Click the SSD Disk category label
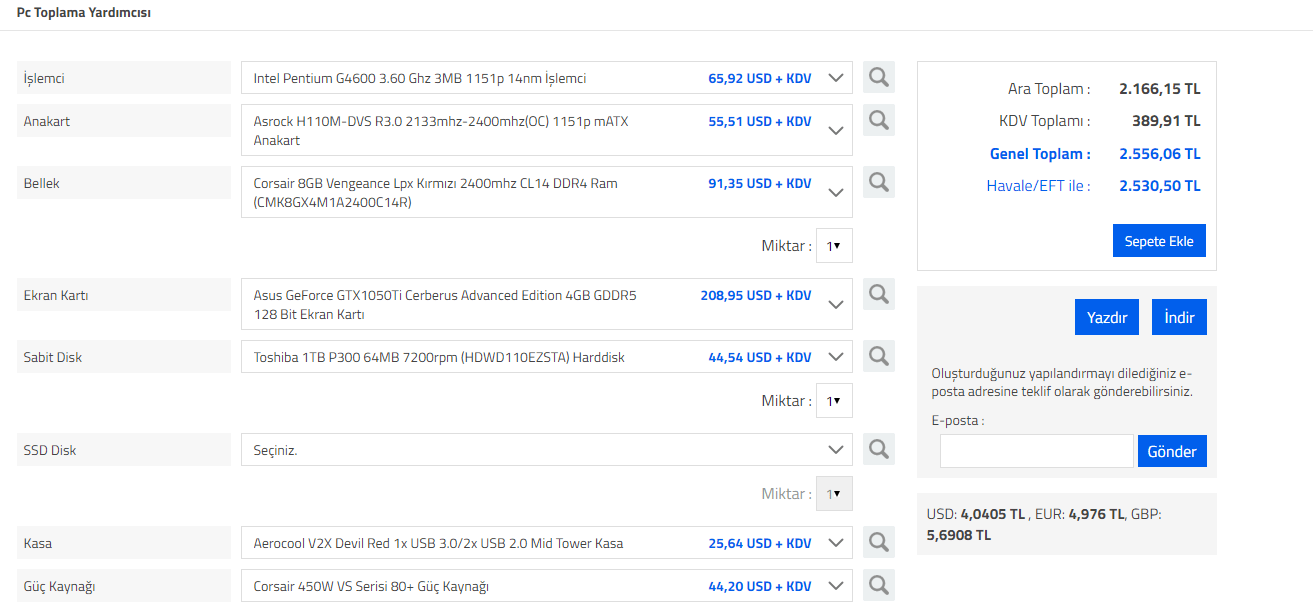 click(x=124, y=450)
